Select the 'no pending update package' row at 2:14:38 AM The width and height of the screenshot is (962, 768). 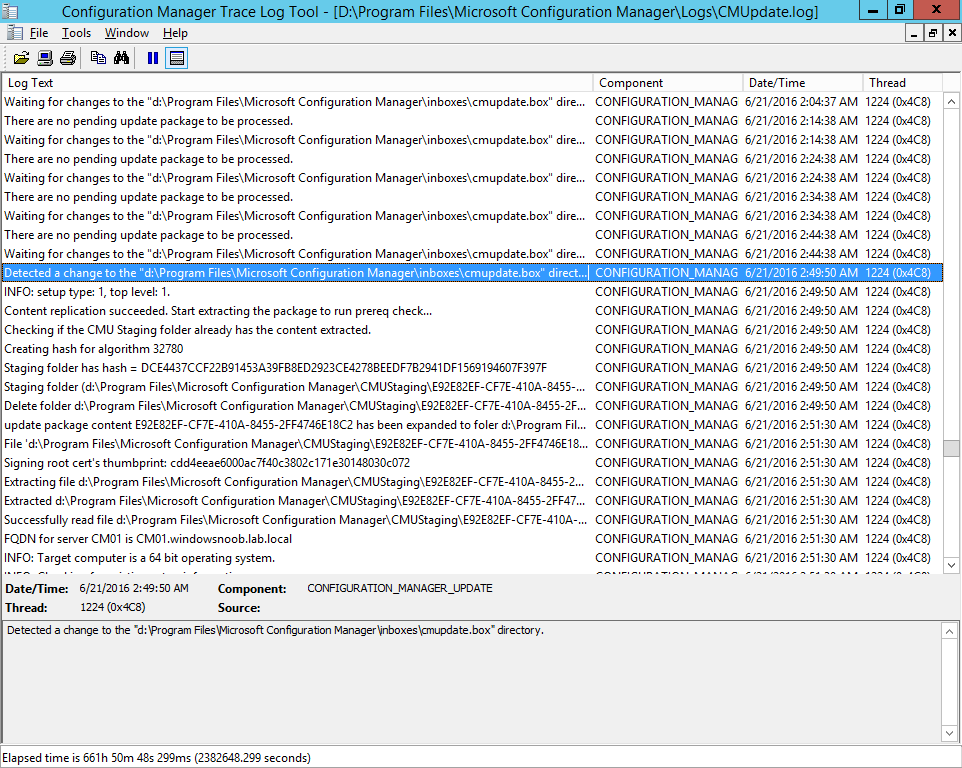[472, 121]
